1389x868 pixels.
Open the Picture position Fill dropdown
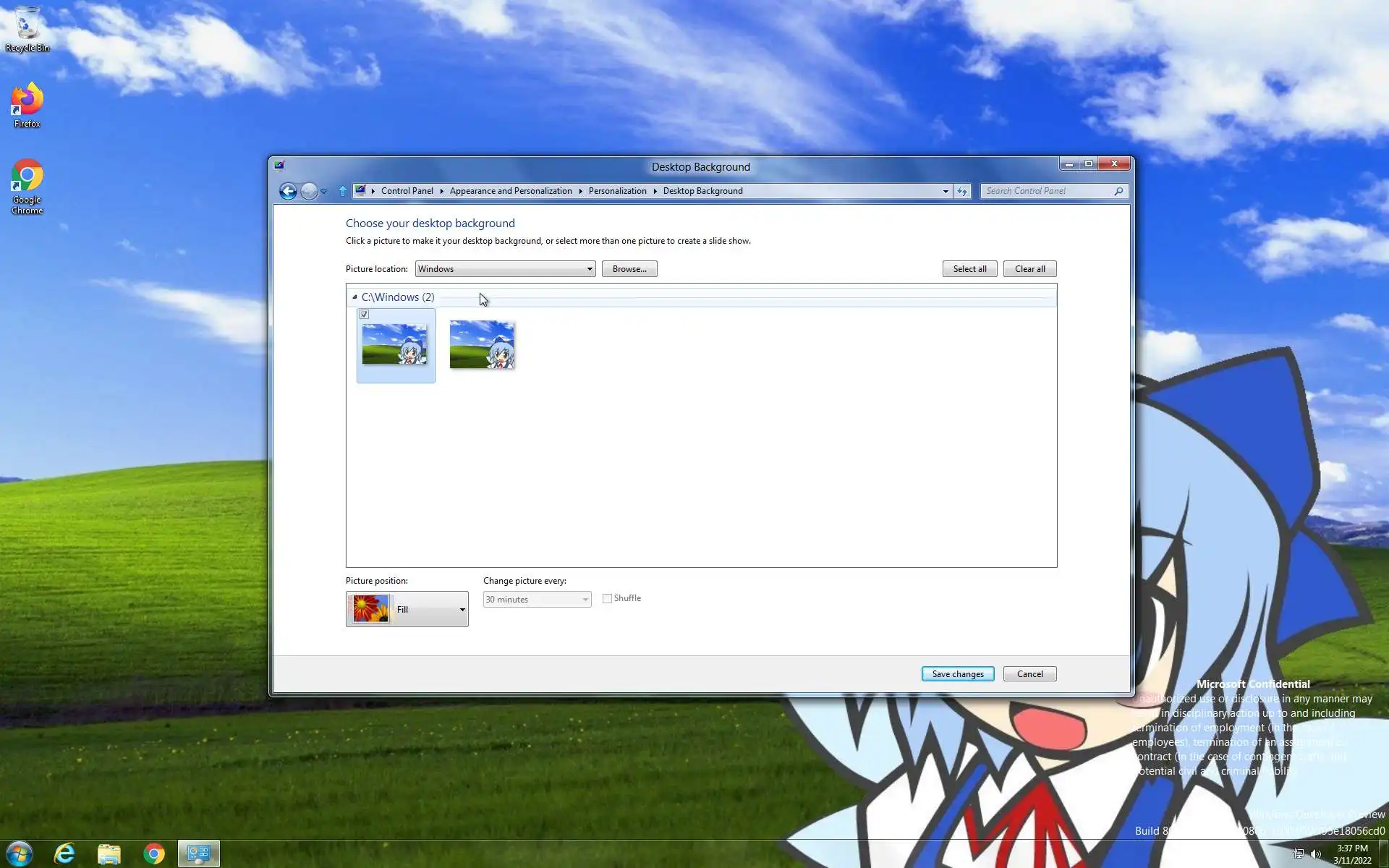407,609
